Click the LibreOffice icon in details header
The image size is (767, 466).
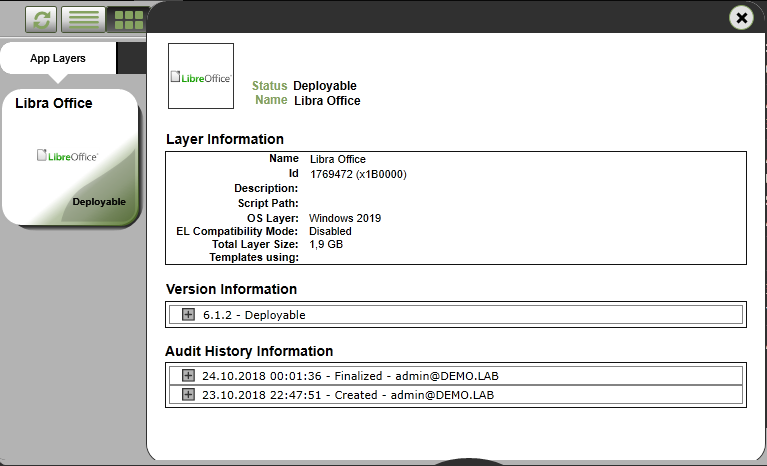click(x=201, y=76)
